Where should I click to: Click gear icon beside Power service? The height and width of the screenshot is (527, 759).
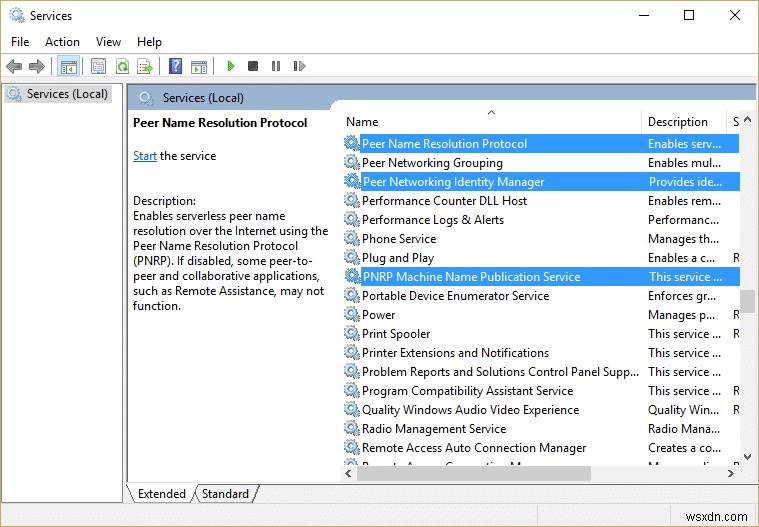point(351,315)
